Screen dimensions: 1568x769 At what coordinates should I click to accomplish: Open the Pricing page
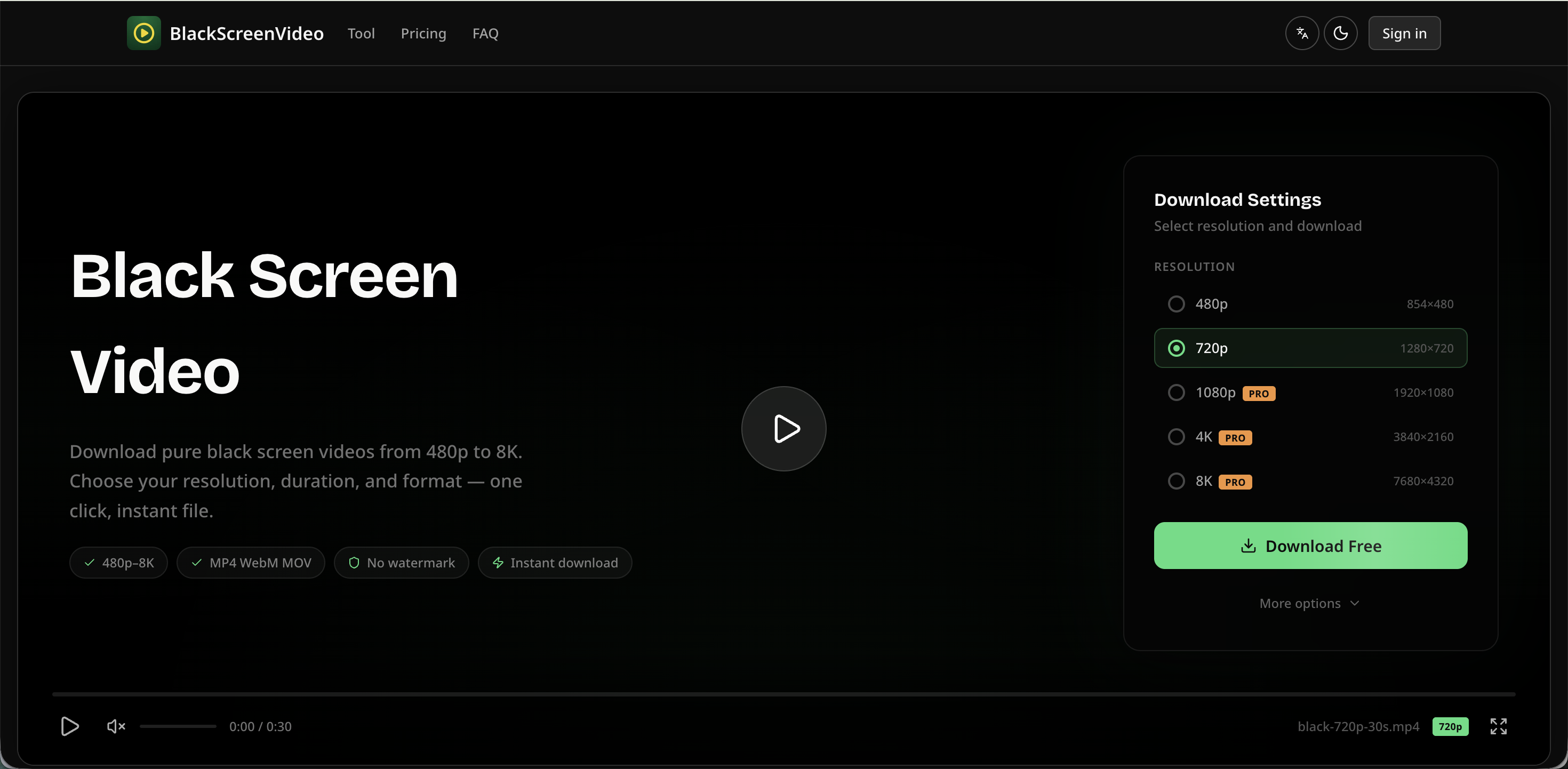[423, 33]
